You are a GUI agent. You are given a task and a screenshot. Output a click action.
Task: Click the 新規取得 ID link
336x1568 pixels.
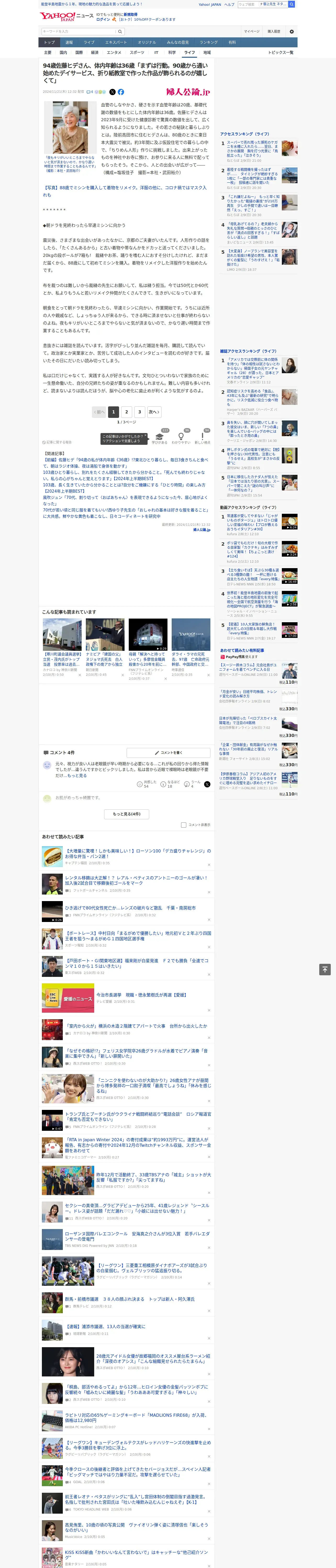coord(131,14)
